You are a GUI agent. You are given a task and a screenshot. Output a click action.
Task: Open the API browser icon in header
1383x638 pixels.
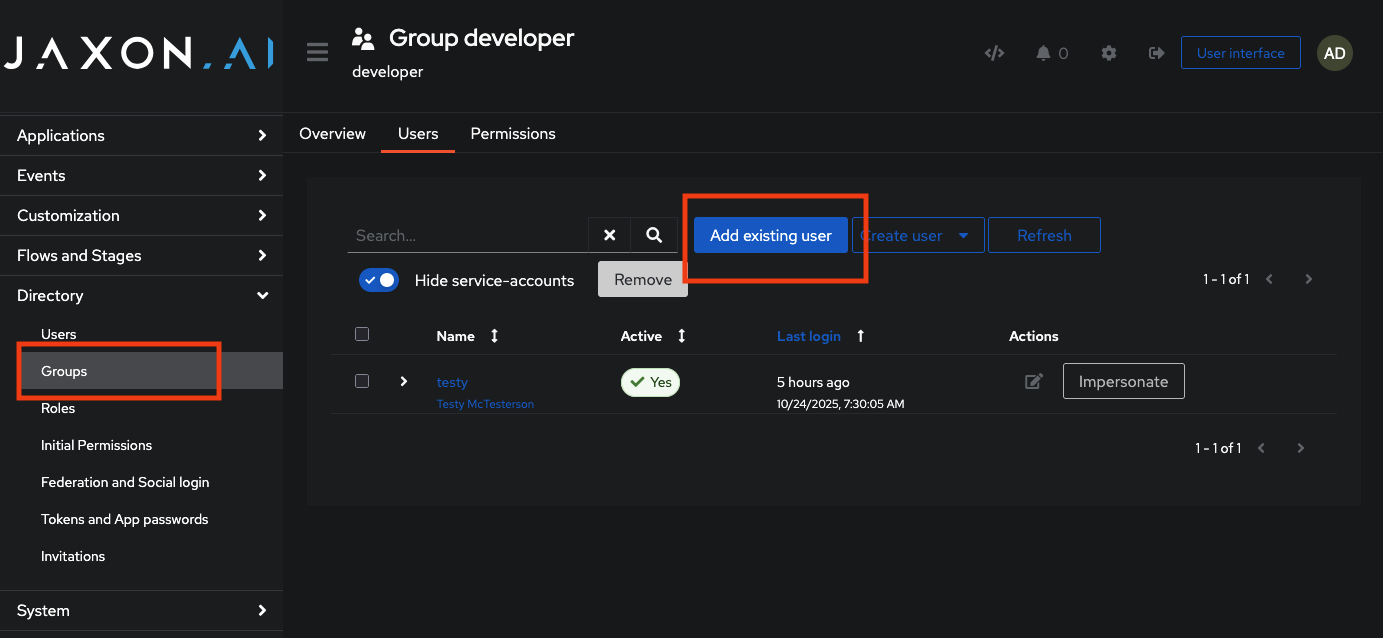pyautogui.click(x=994, y=53)
